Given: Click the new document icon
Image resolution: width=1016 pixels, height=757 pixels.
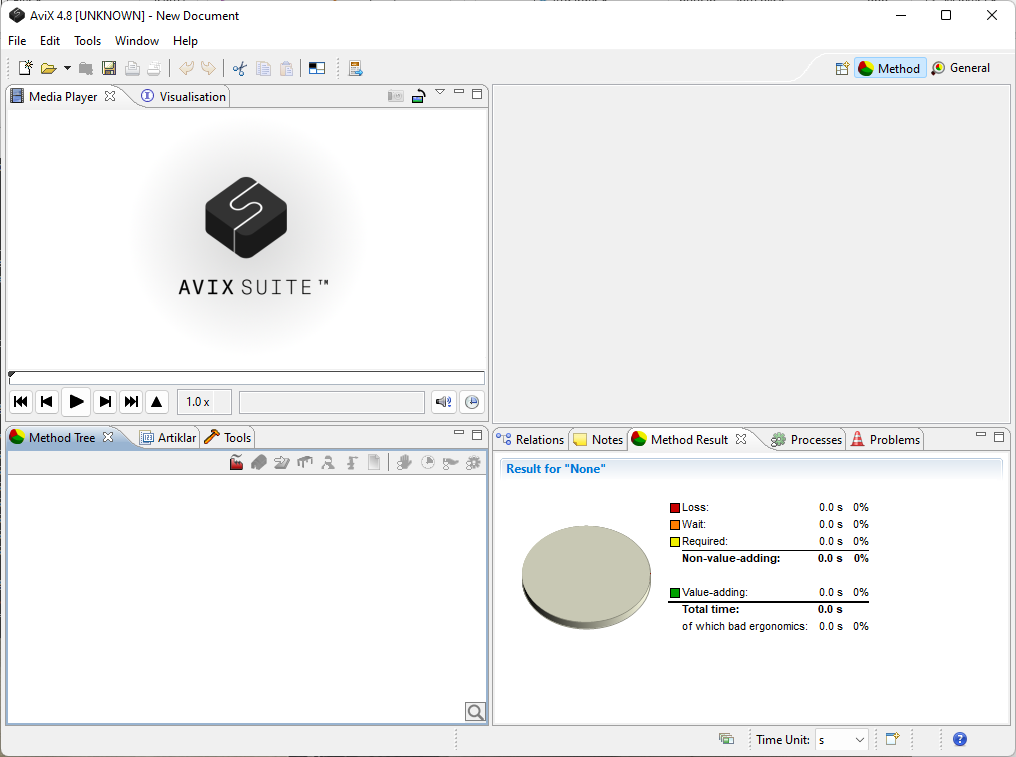Looking at the screenshot, I should [26, 68].
